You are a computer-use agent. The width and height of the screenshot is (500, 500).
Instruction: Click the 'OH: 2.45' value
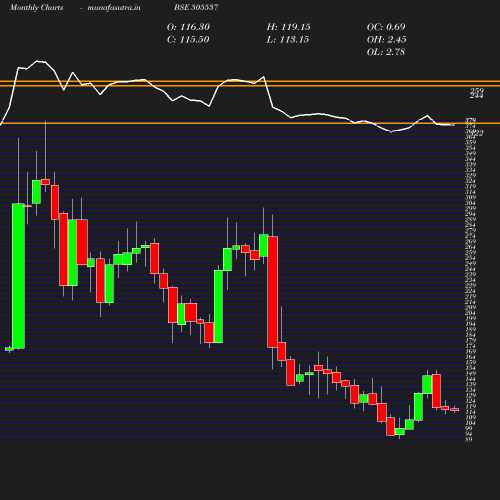point(386,39)
